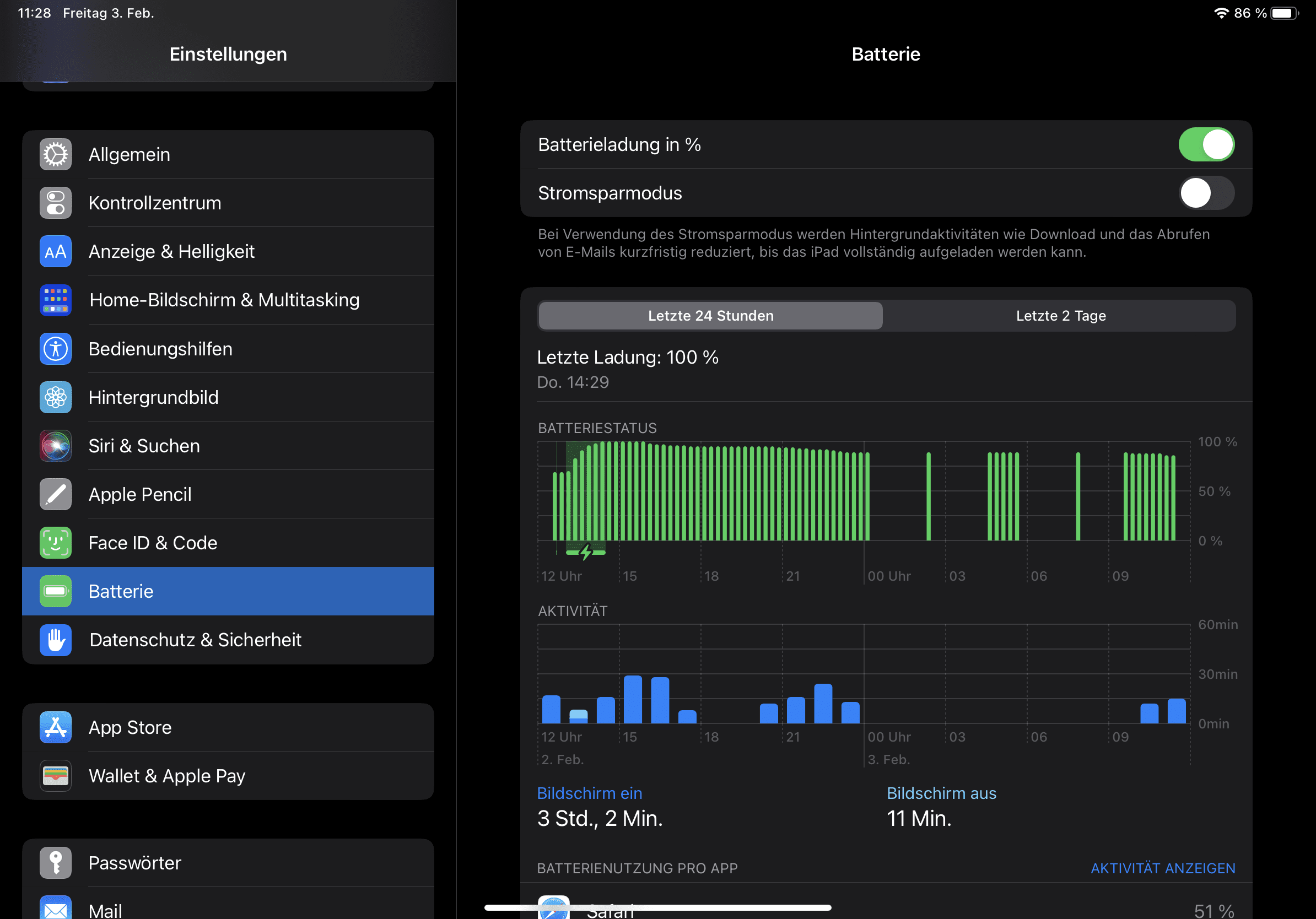Tap the Siri & Suchen icon
The width and height of the screenshot is (1316, 919).
56,446
